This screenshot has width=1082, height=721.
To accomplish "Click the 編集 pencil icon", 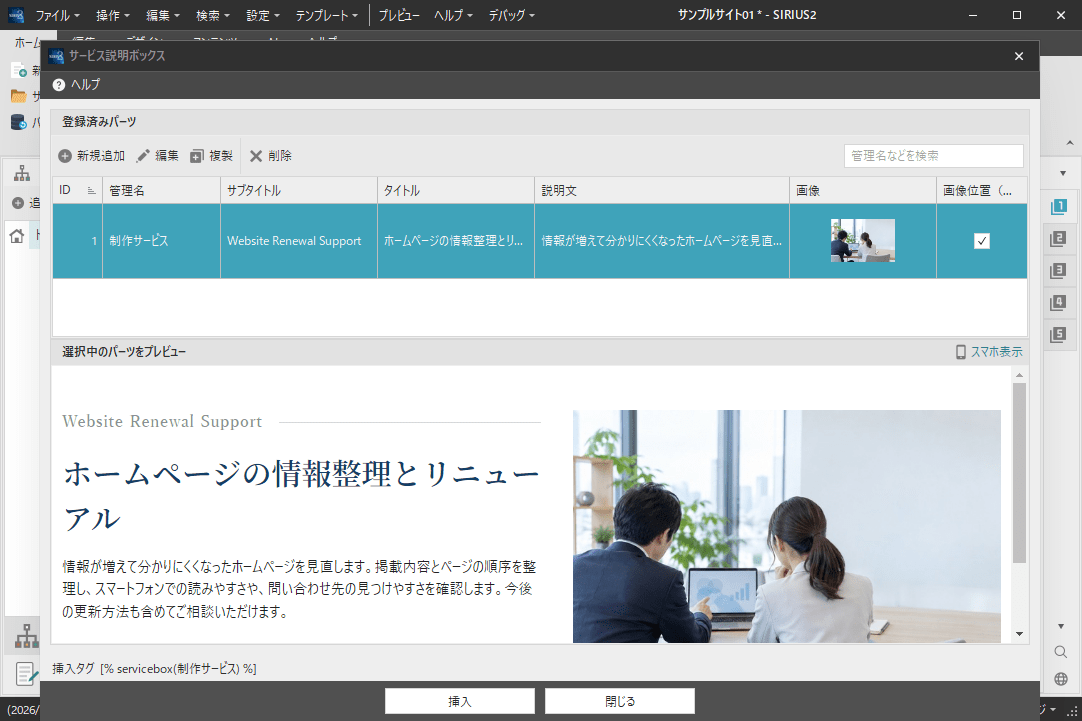I will pyautogui.click(x=143, y=156).
